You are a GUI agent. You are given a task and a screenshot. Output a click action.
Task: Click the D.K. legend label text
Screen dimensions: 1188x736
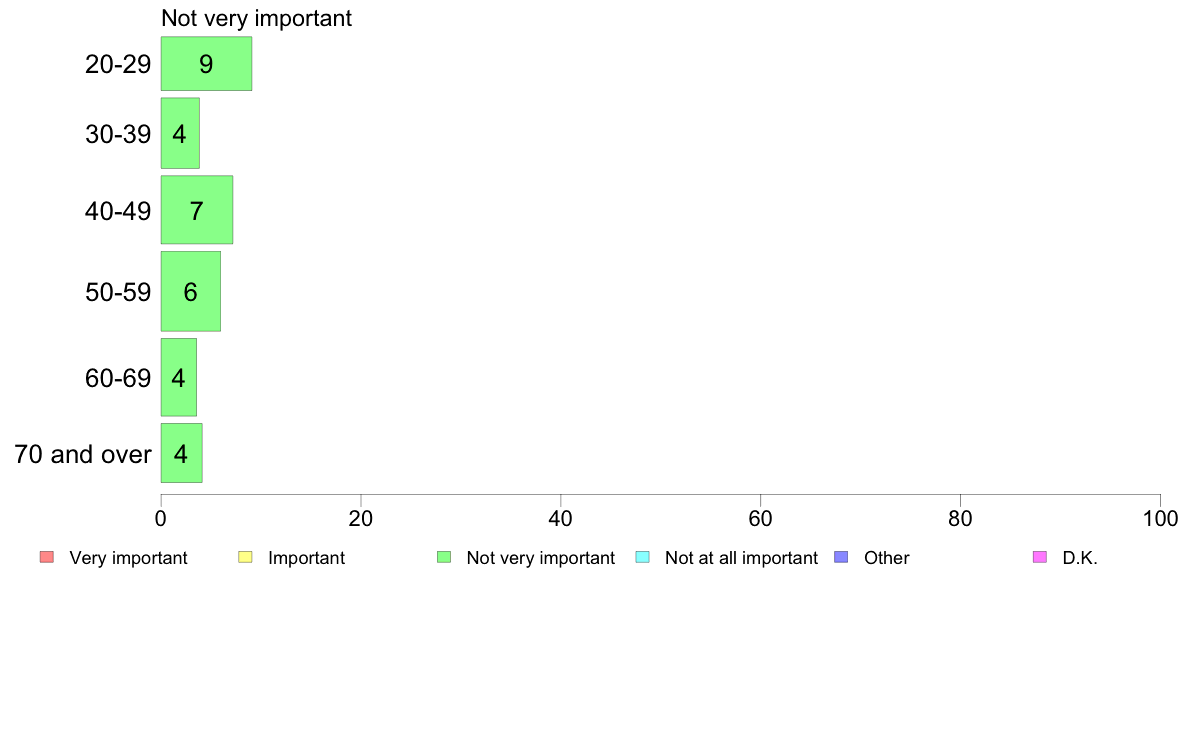[x=1080, y=558]
